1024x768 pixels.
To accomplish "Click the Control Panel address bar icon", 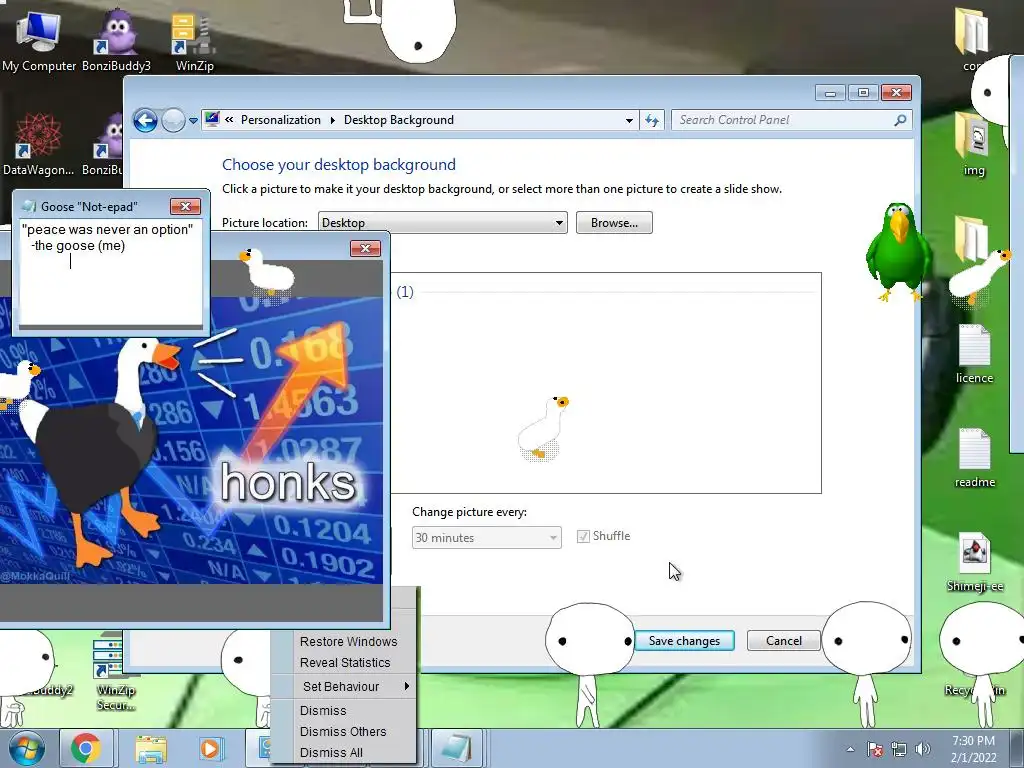I will [212, 120].
